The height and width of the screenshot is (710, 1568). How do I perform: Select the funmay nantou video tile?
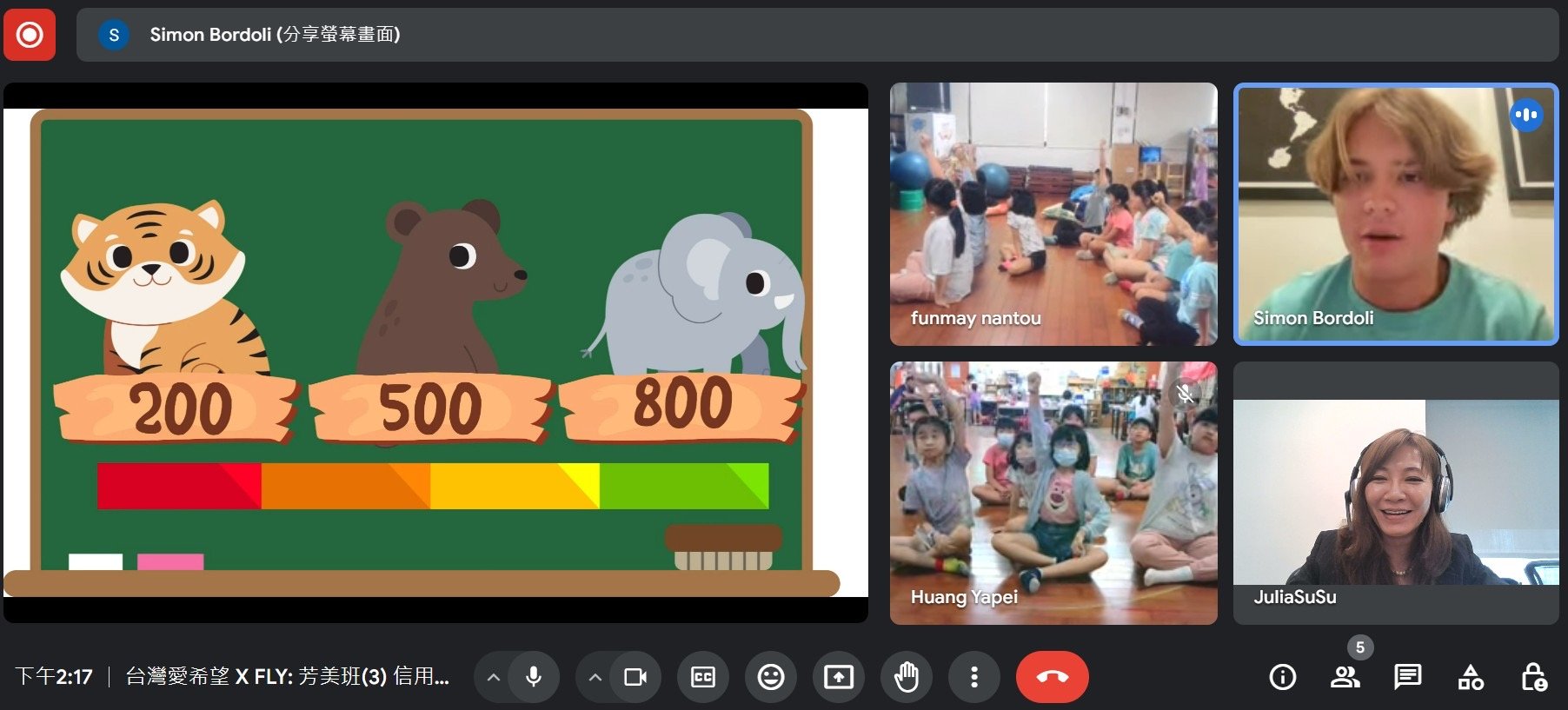1053,214
